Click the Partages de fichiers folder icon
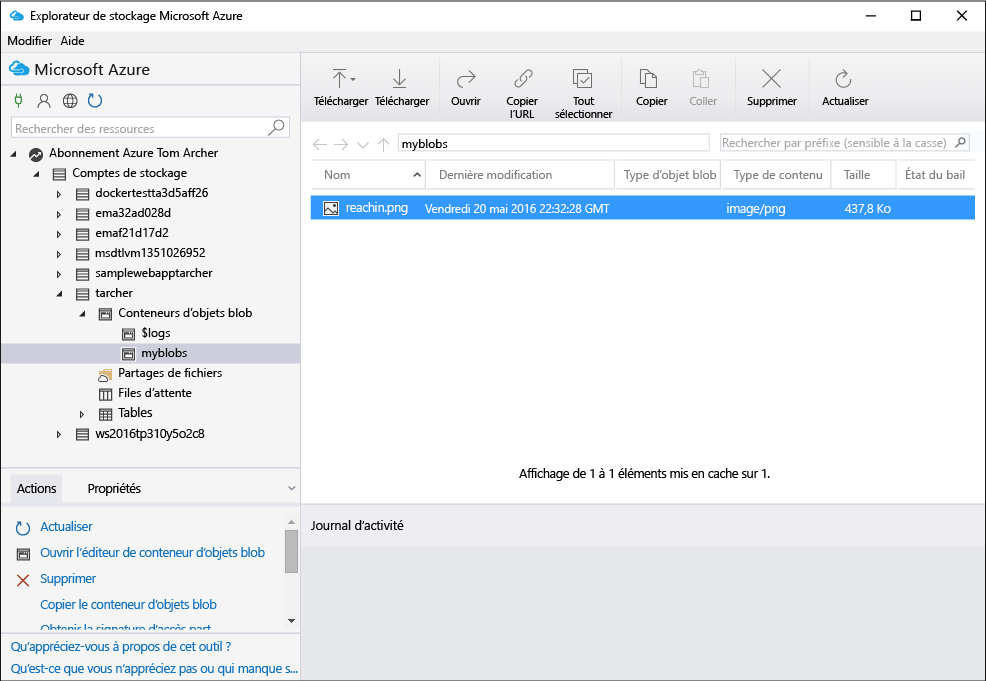 click(105, 375)
